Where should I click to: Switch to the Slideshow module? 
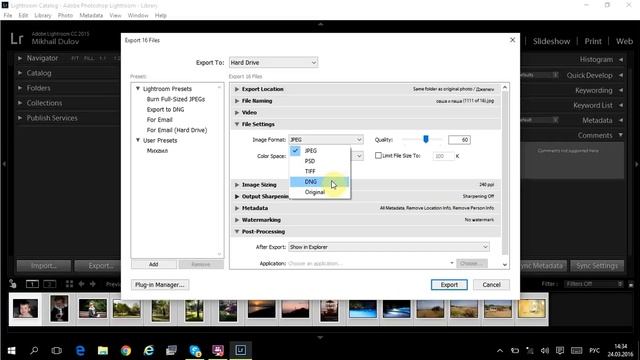tap(551, 41)
